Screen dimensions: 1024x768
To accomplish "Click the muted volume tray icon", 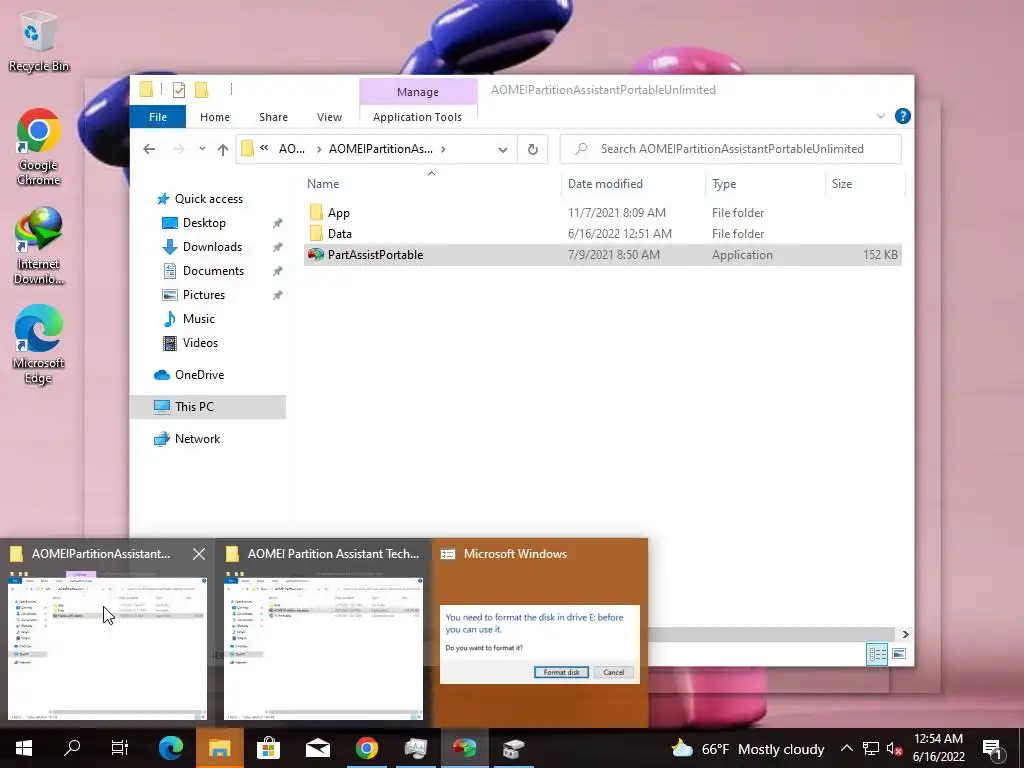I will (894, 748).
